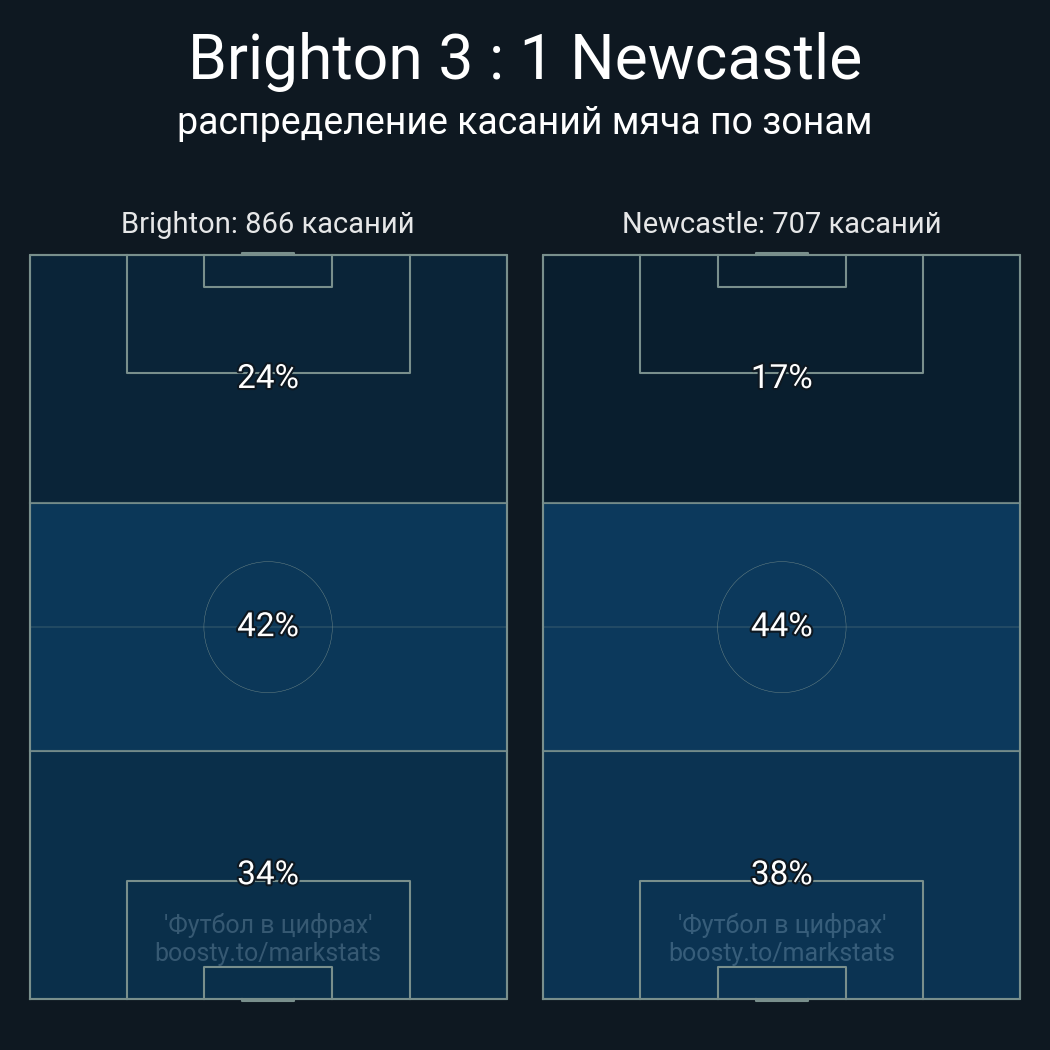Viewport: 1050px width, 1050px height.
Task: Click 'Футбол в цифрах' watermark on Brighton pitch
Action: point(268,924)
